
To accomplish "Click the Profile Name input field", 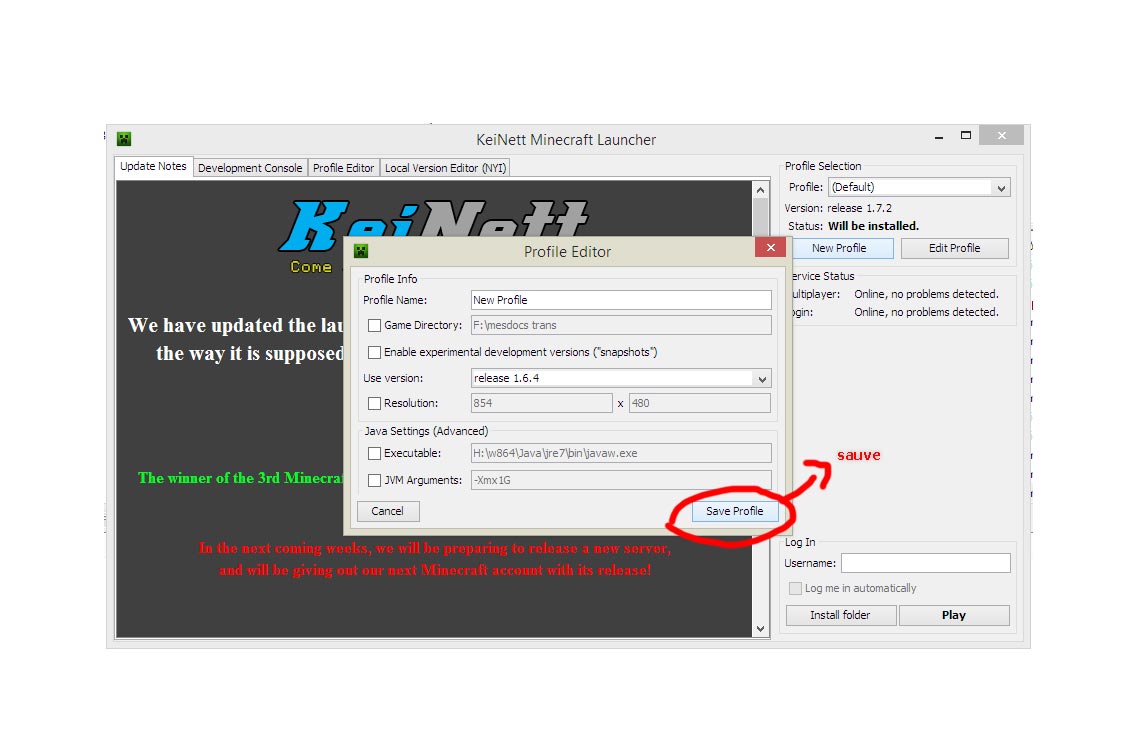I will click(x=621, y=300).
